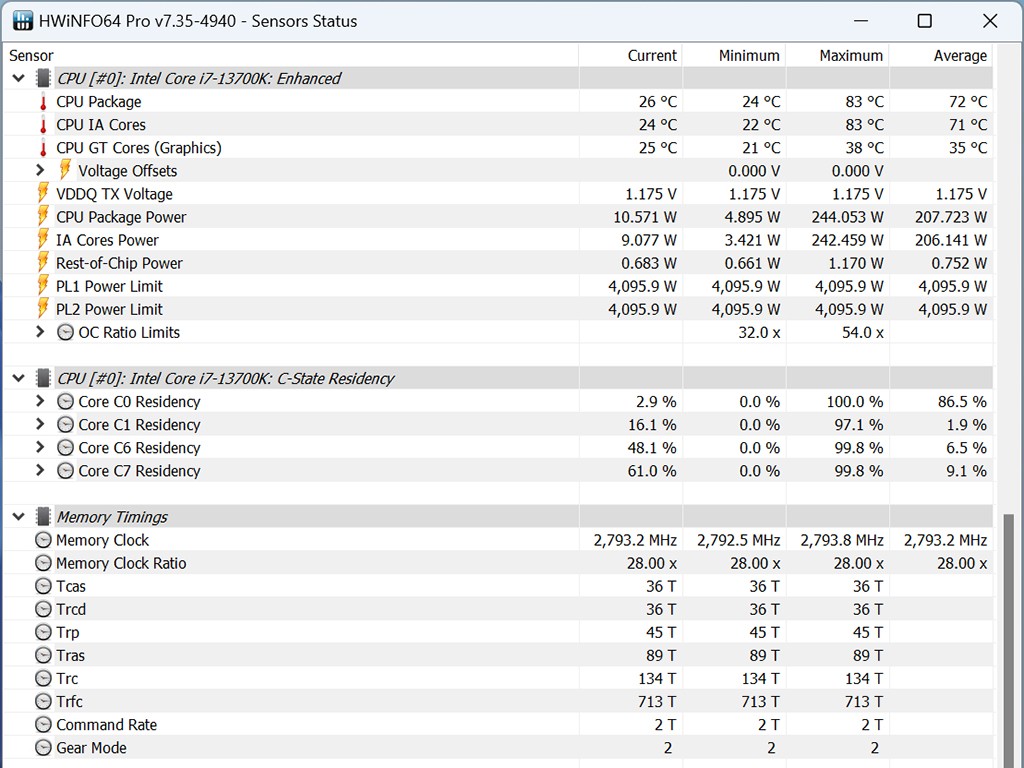
Task: Click the Memory Timings chip icon
Action: point(43,517)
